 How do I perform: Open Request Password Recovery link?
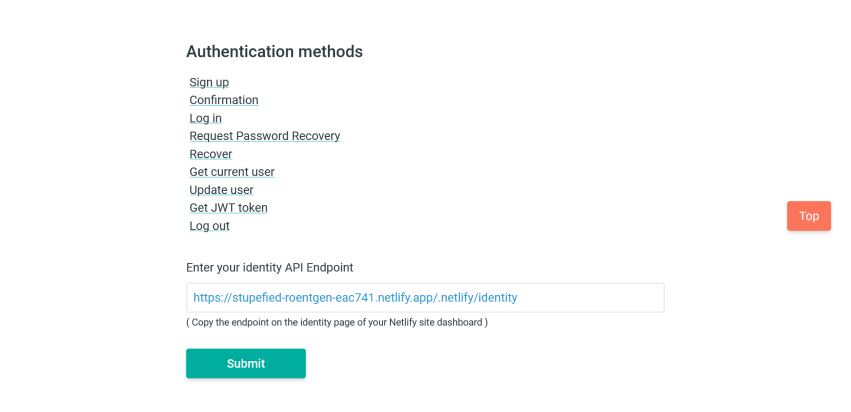click(265, 136)
